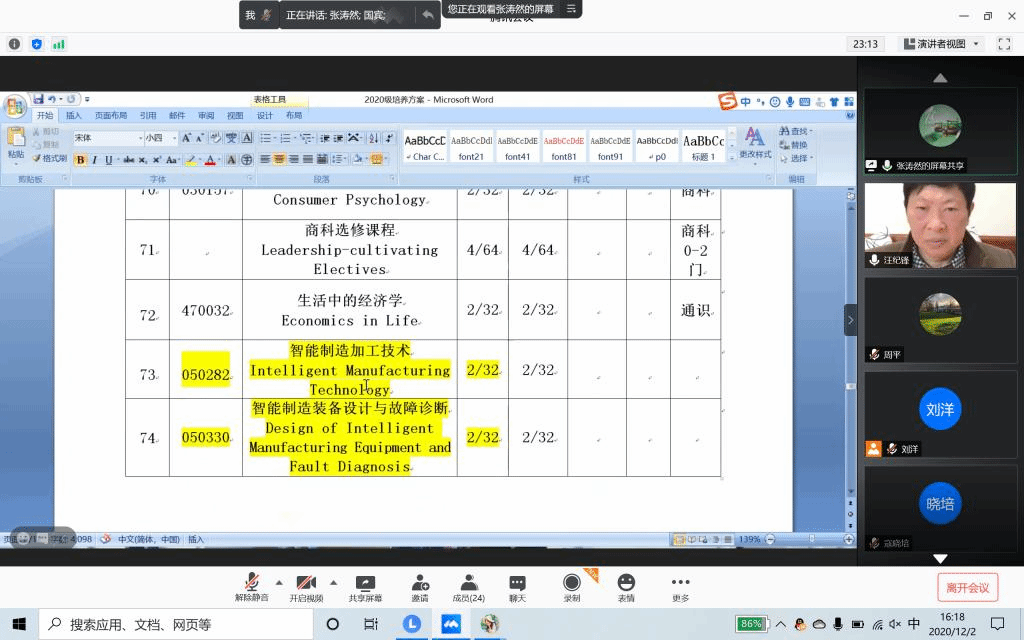Click the network signal status icon
Viewport: 1024px width, 640px height.
tap(58, 44)
